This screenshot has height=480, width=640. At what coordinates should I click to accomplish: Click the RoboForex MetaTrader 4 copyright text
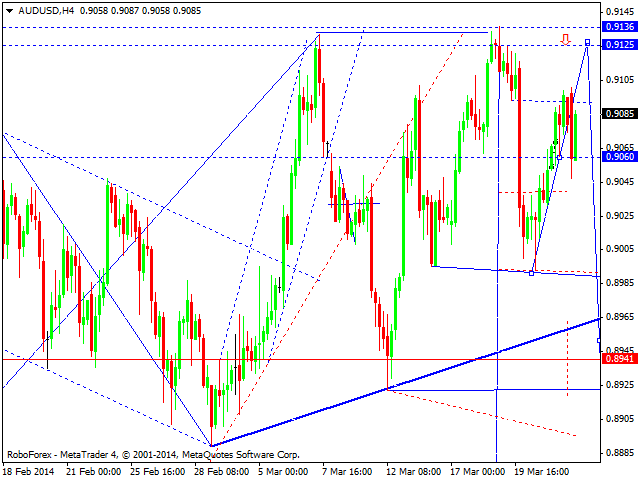click(153, 453)
